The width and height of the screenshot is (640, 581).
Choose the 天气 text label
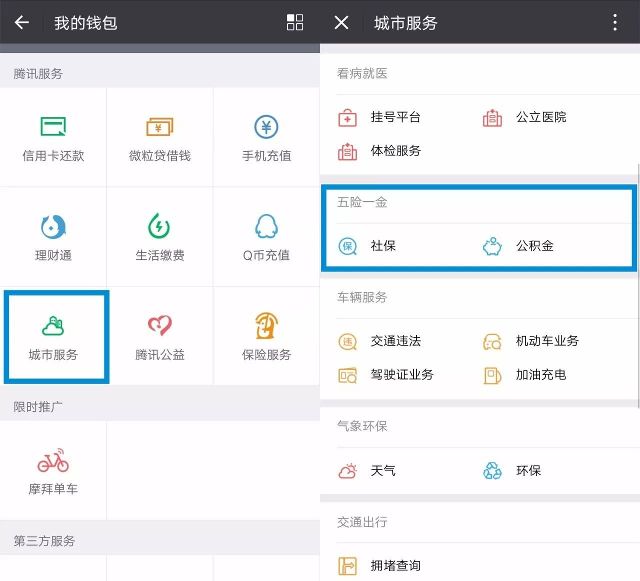(x=383, y=470)
